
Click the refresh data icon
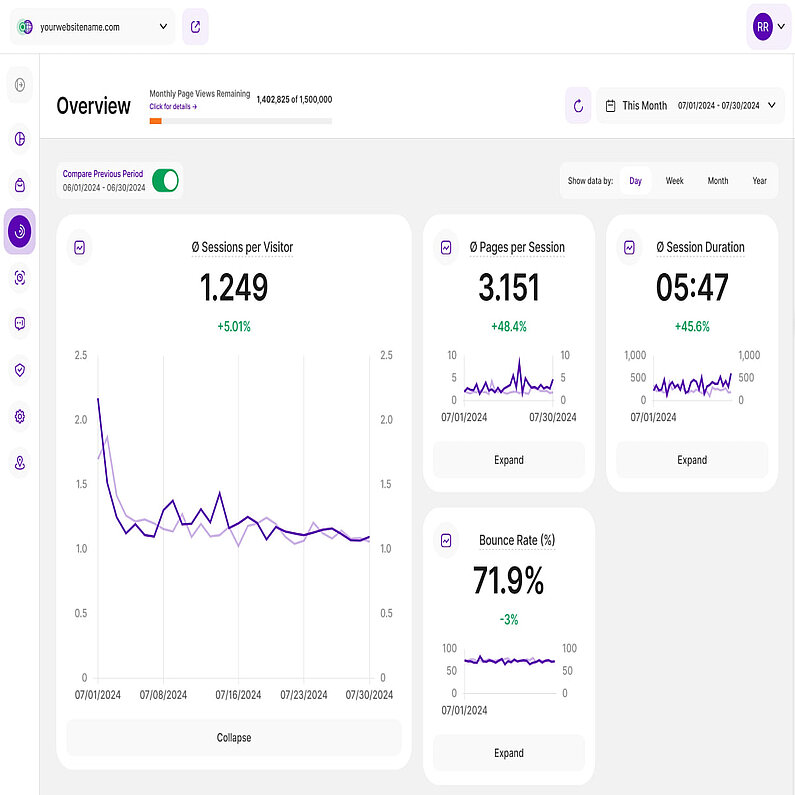click(578, 105)
